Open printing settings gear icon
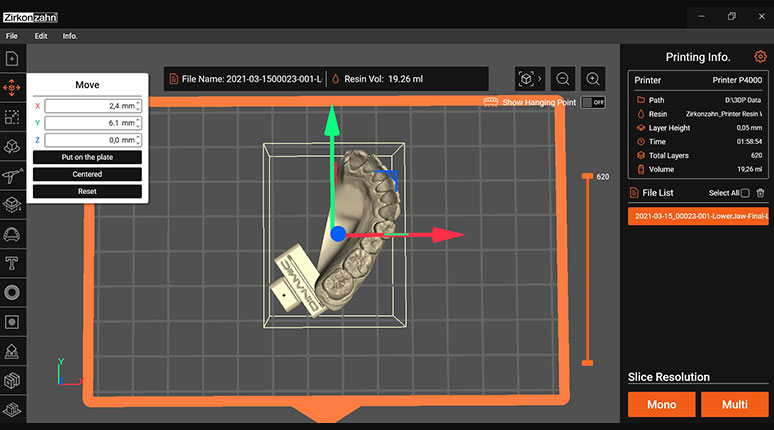Viewport: 774px width, 430px height. coord(760,57)
